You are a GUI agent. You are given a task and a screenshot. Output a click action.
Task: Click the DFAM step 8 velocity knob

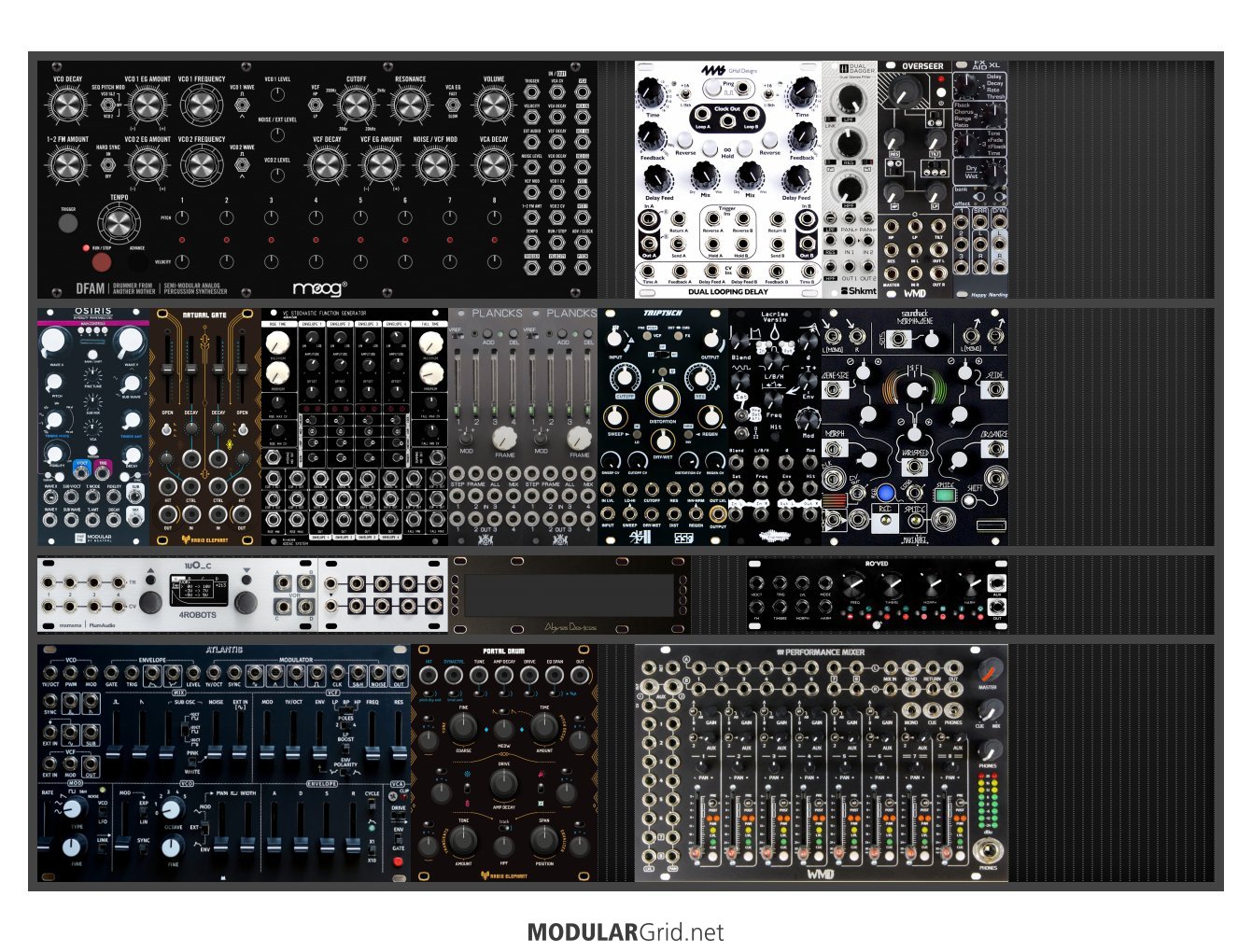(495, 262)
